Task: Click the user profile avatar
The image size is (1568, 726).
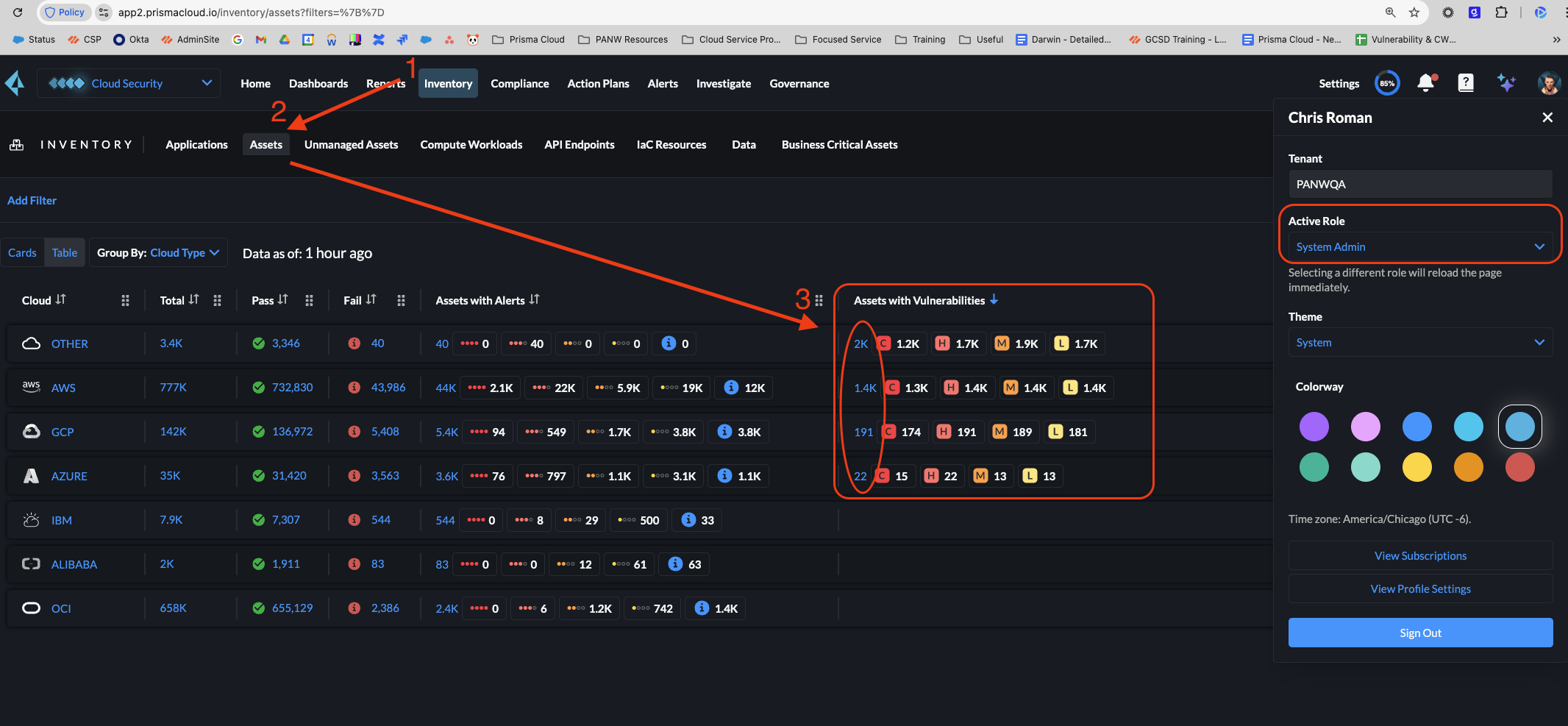Action: tap(1549, 83)
